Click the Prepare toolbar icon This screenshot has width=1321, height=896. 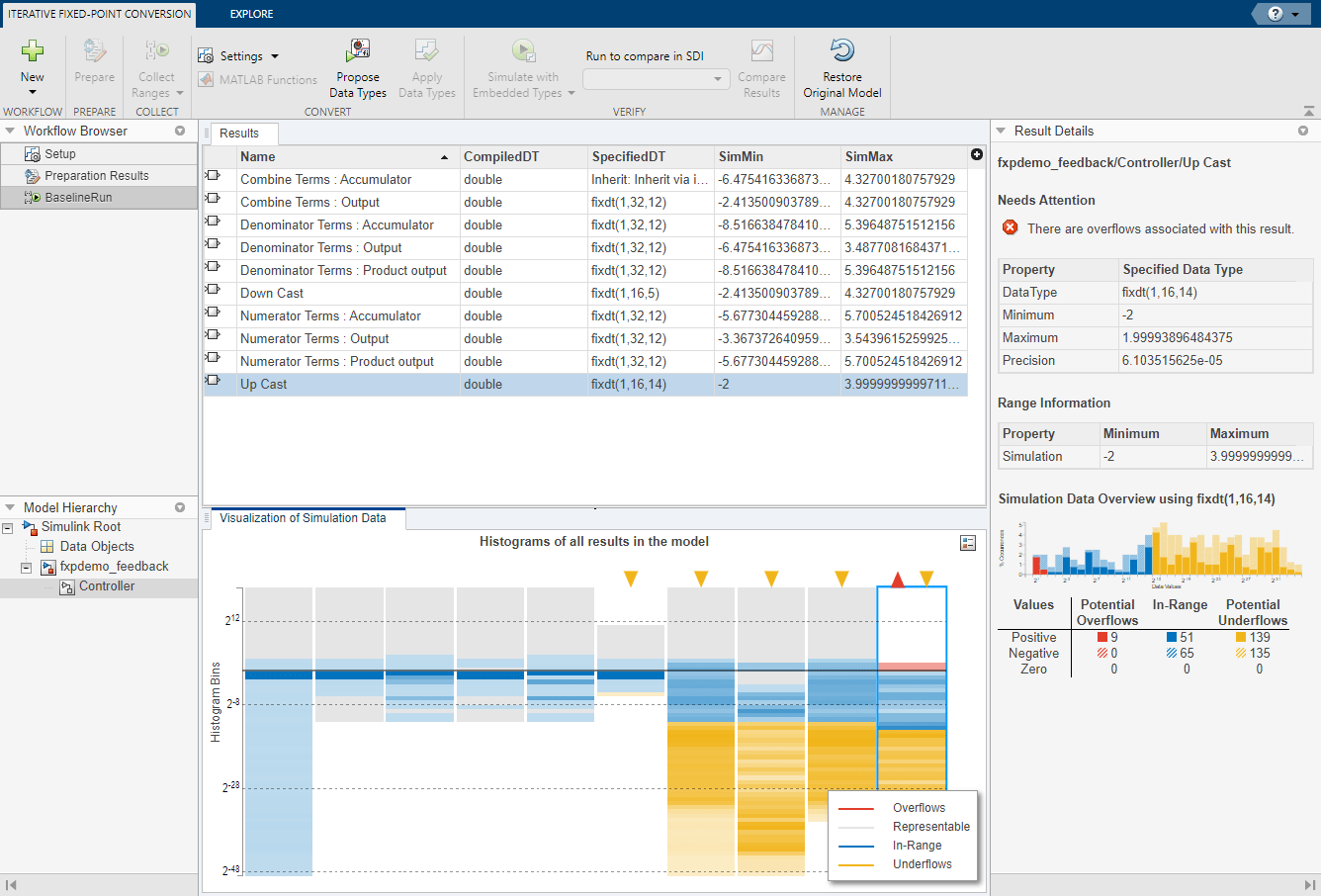pyautogui.click(x=94, y=50)
